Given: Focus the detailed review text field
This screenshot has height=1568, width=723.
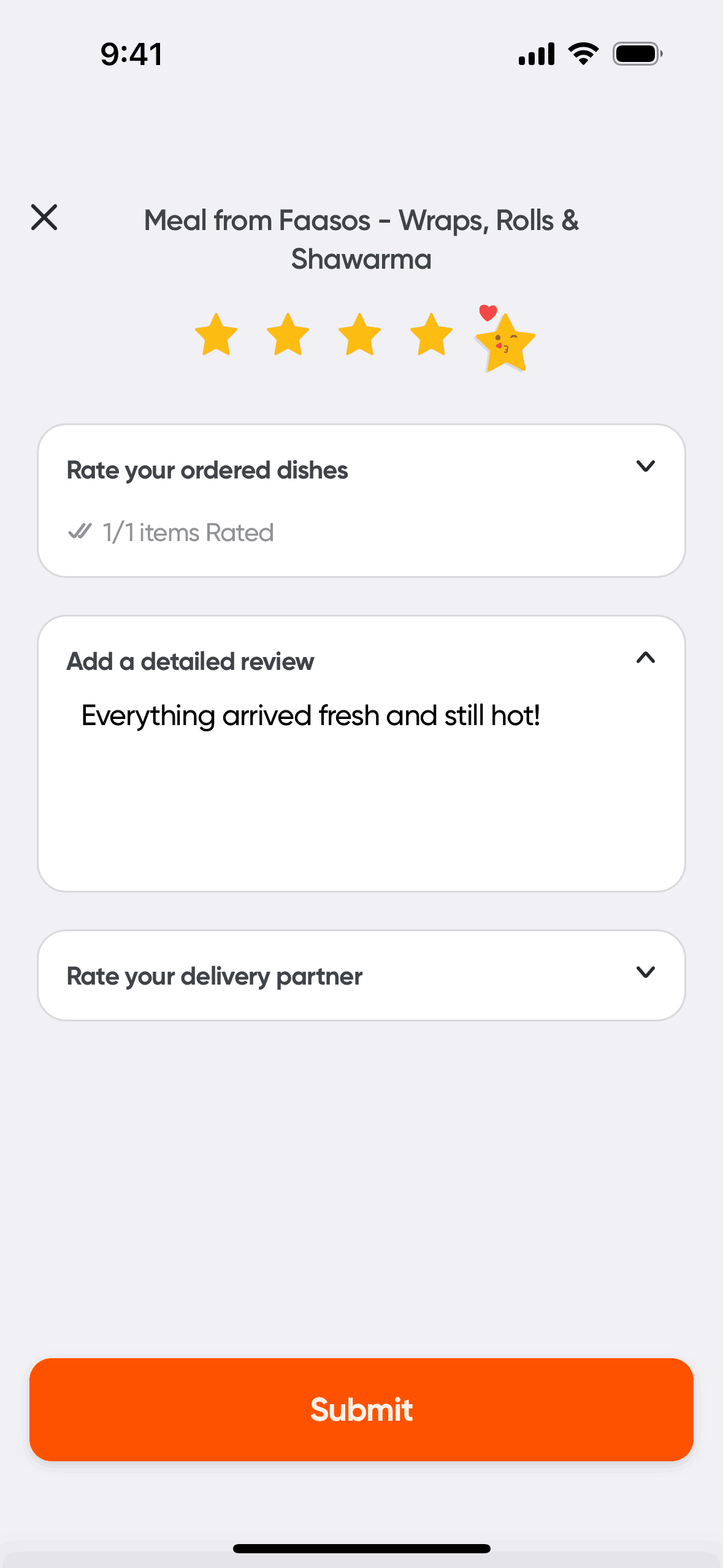Looking at the screenshot, I should (361, 785).
